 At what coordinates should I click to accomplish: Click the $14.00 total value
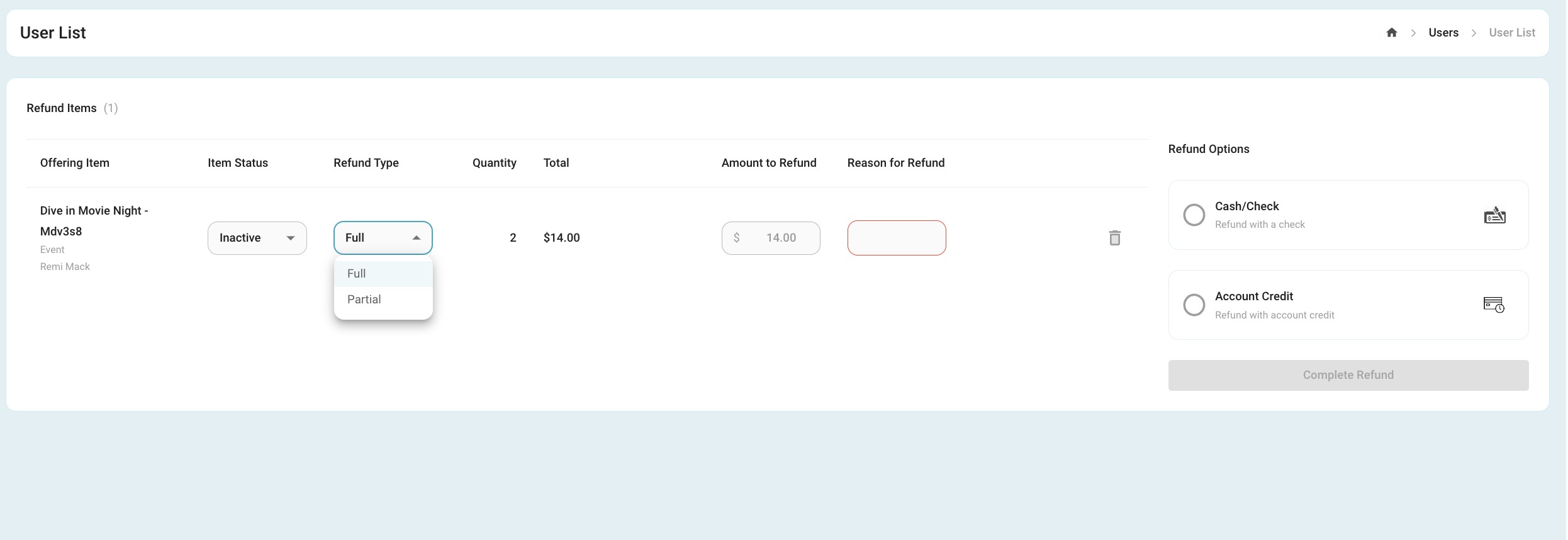[x=562, y=238]
